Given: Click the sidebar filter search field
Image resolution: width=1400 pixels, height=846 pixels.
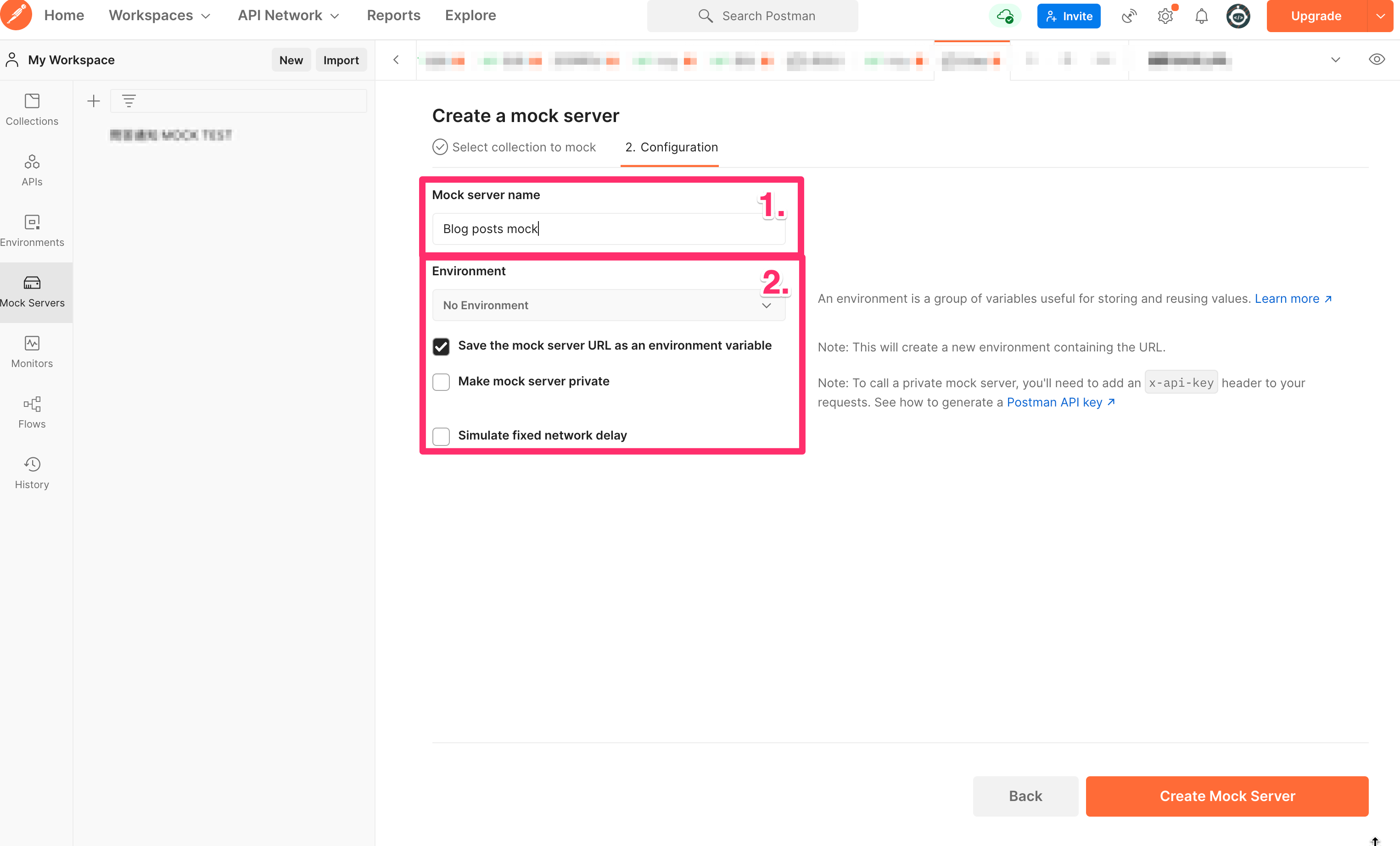Looking at the screenshot, I should [239, 101].
